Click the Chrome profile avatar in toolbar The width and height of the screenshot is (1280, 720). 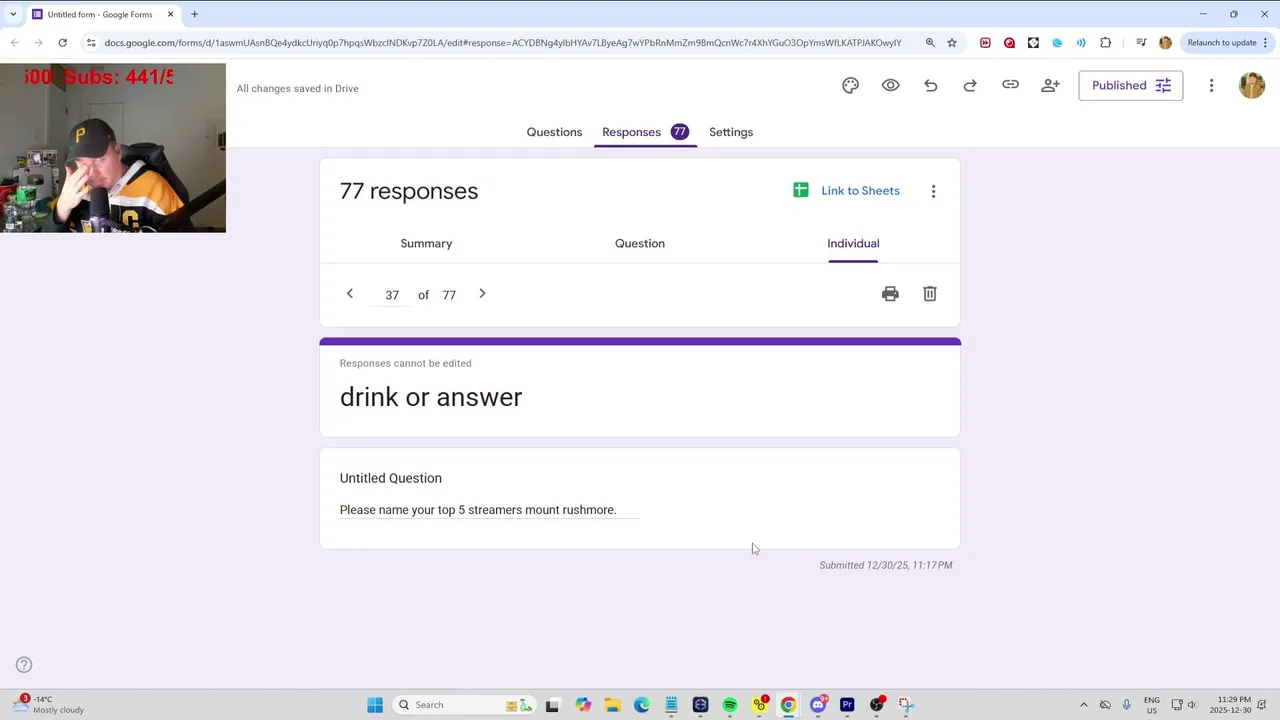click(1165, 43)
